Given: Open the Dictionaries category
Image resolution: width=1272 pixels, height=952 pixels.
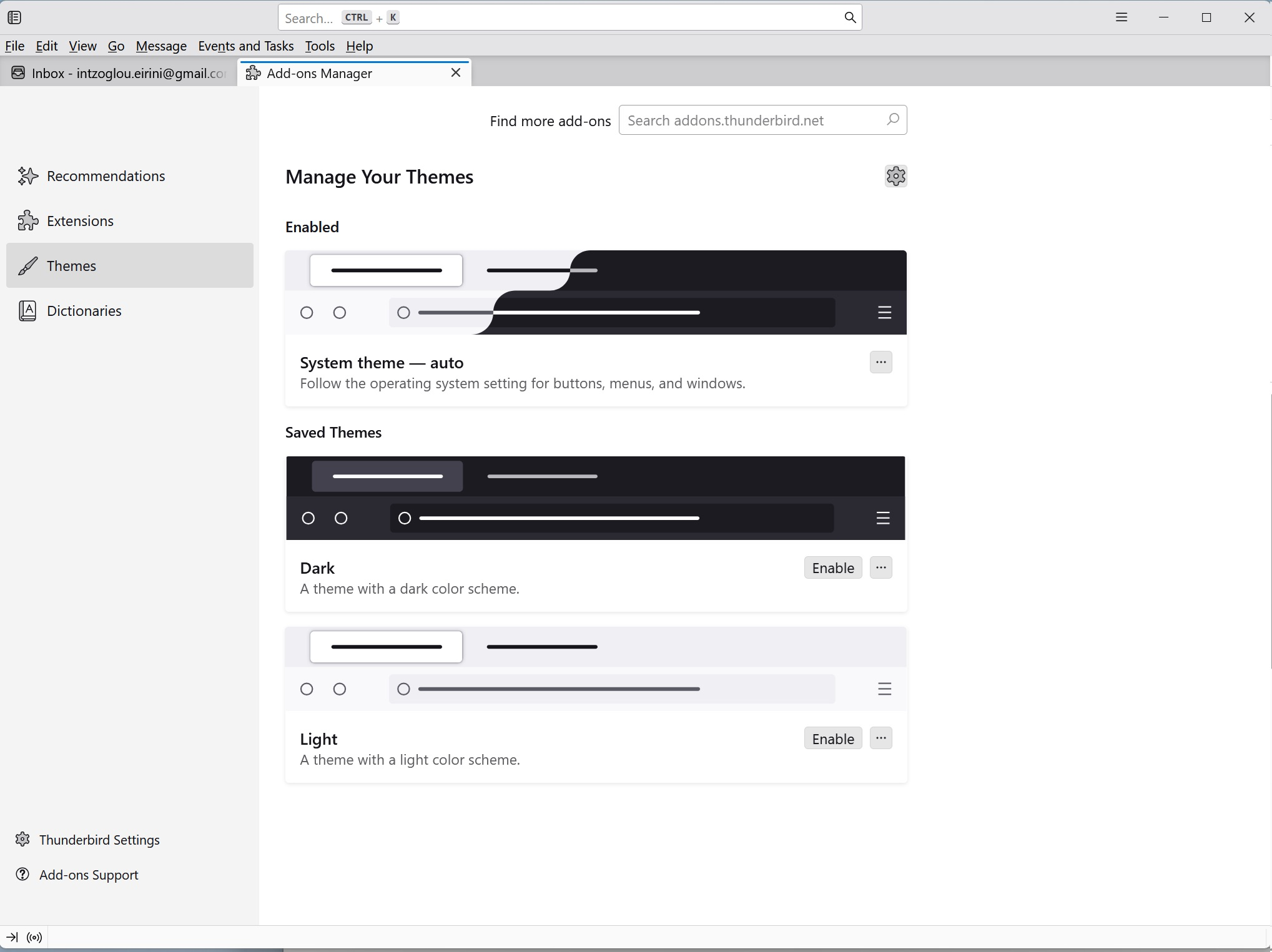Looking at the screenshot, I should click(x=130, y=311).
